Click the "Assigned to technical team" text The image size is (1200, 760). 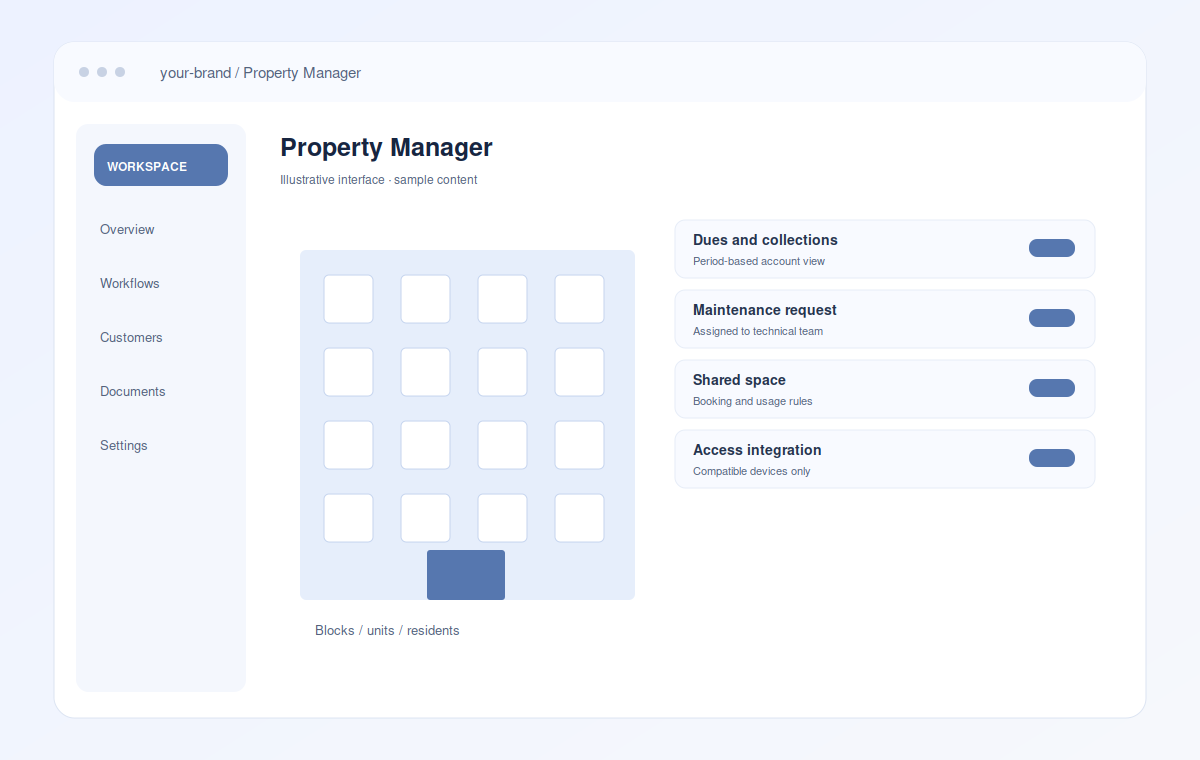(758, 331)
